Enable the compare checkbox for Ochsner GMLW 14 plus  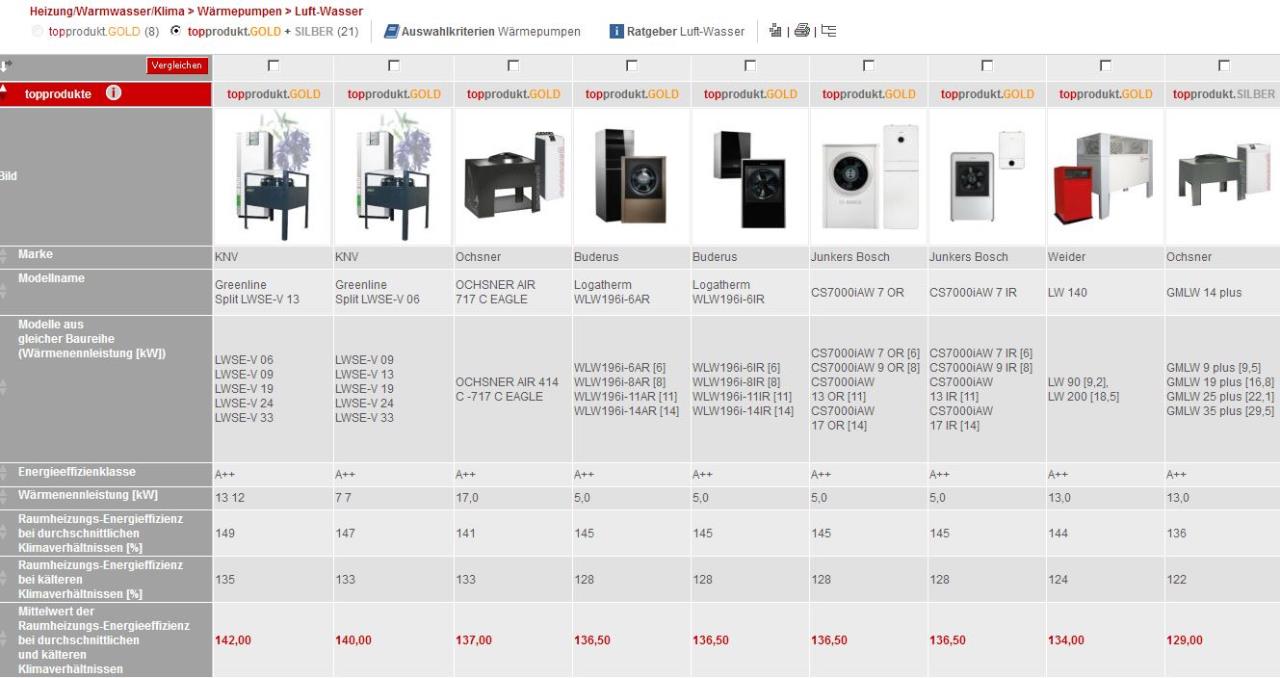point(1224,66)
